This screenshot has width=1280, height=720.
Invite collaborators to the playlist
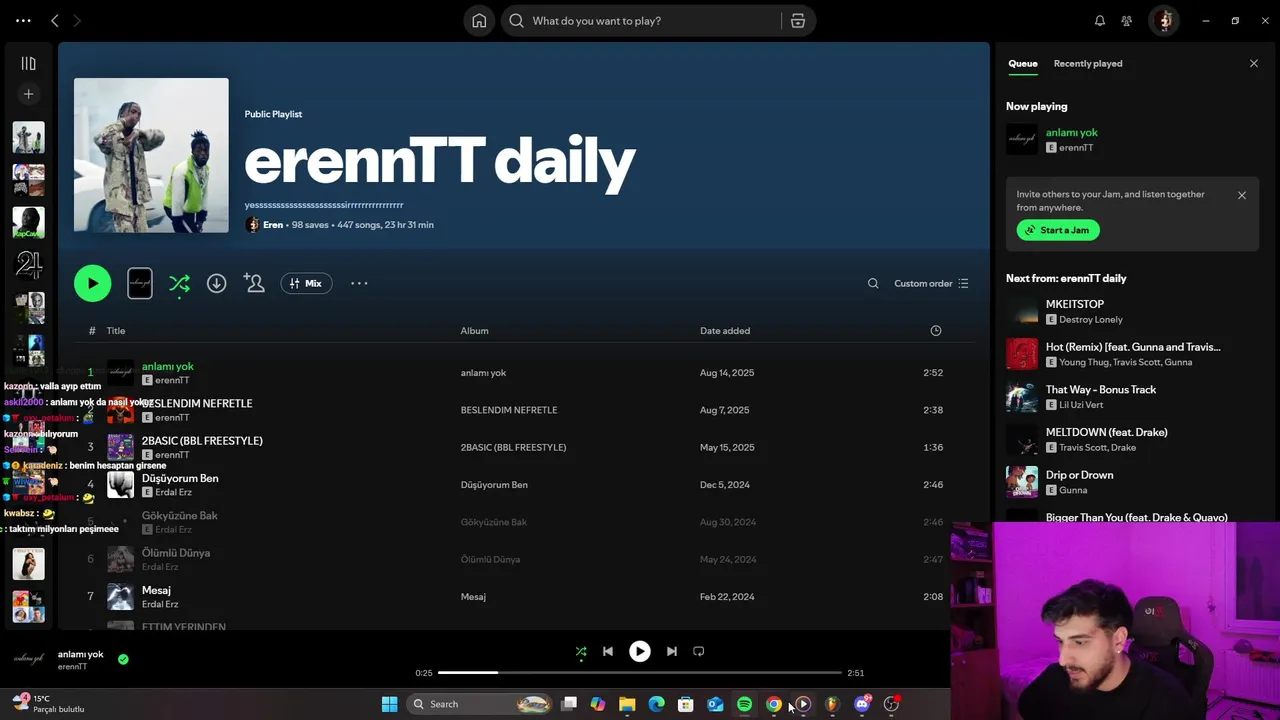(254, 283)
